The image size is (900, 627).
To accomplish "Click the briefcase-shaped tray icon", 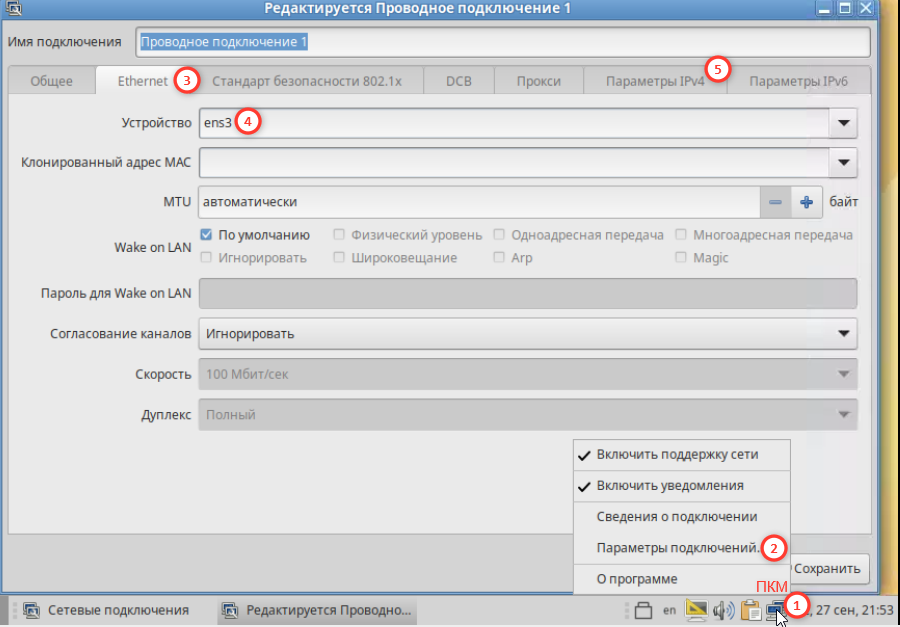I will click(644, 610).
